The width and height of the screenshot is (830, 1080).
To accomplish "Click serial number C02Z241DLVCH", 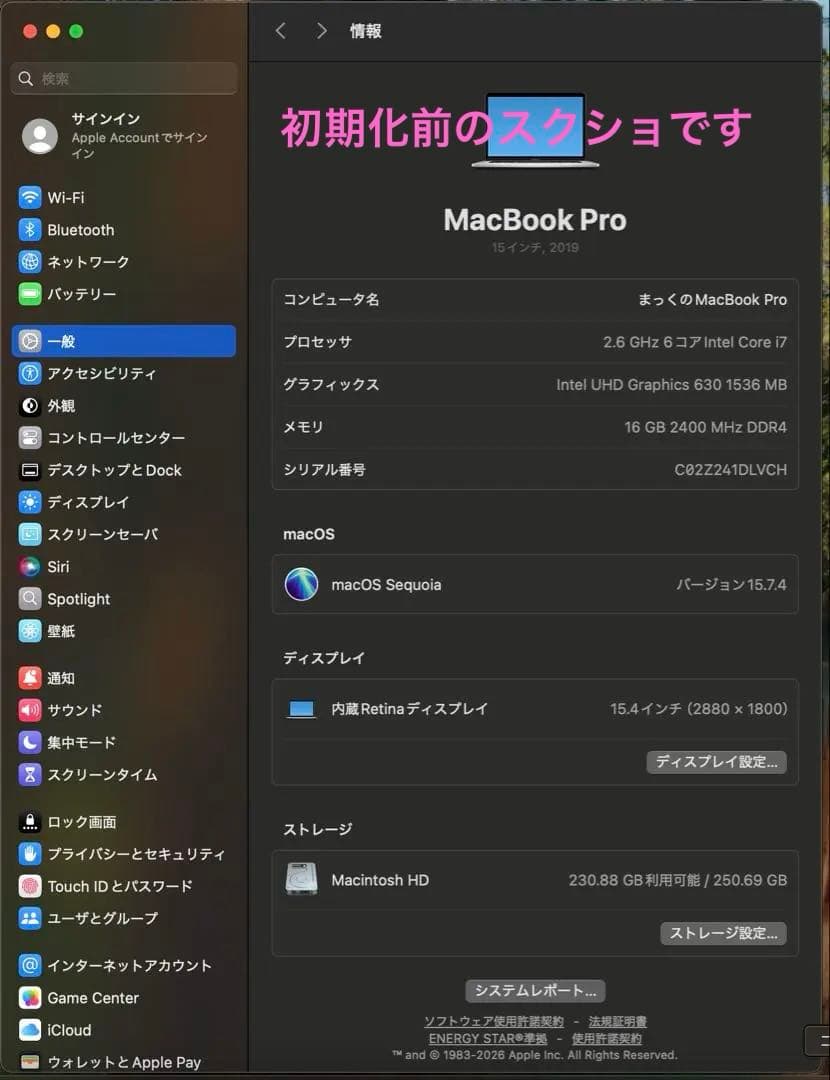I will click(730, 470).
